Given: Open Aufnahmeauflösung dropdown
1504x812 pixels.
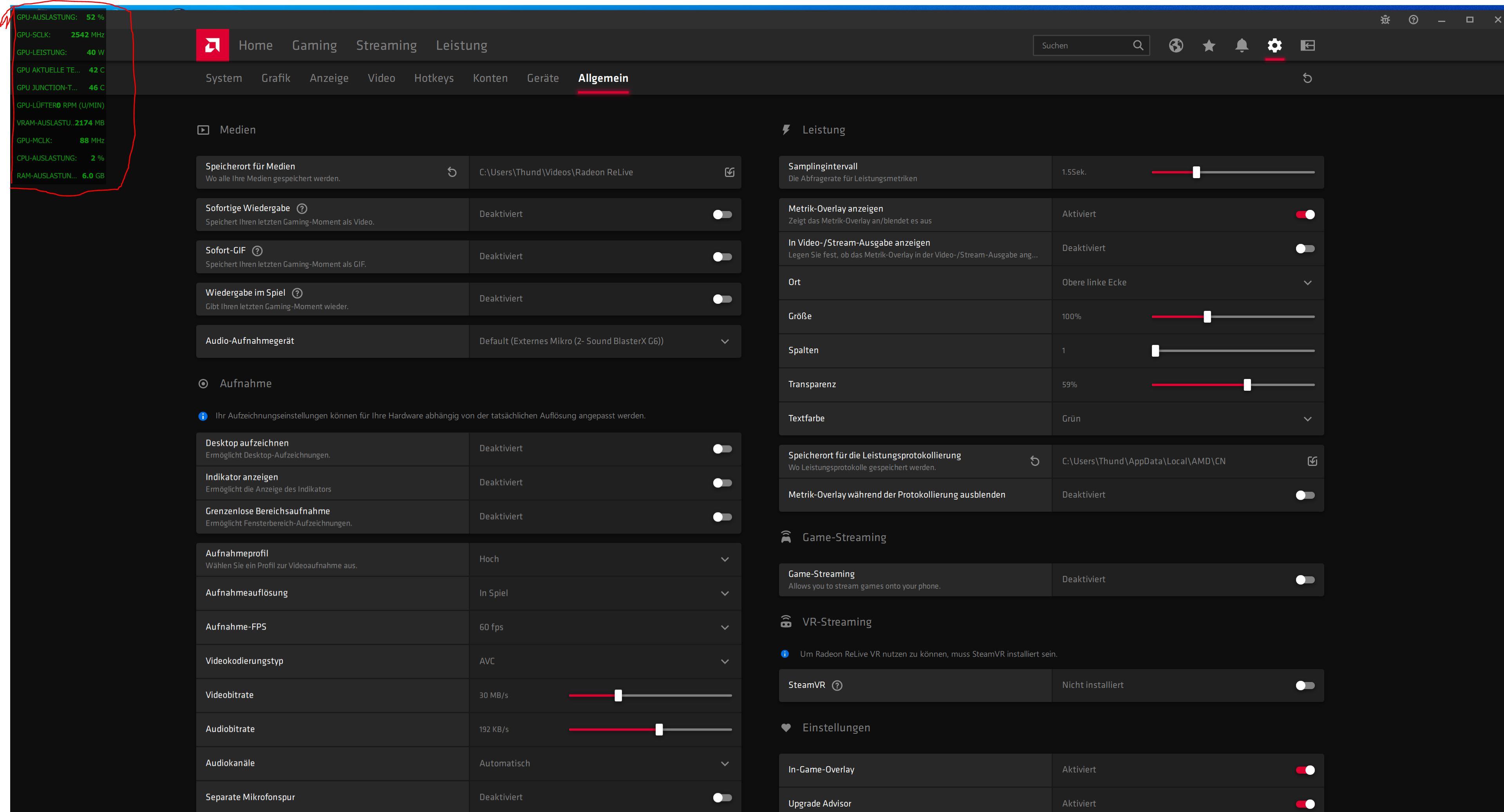Looking at the screenshot, I should coord(605,593).
